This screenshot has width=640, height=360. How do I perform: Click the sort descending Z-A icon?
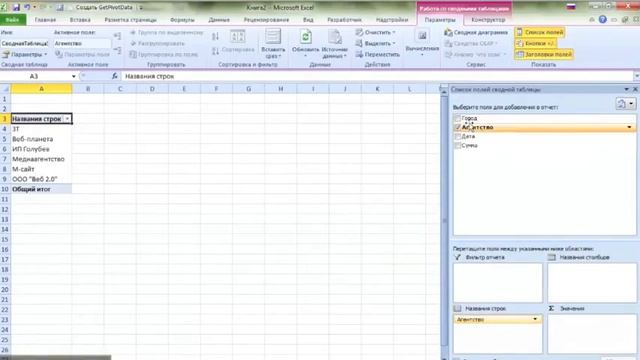coord(216,51)
